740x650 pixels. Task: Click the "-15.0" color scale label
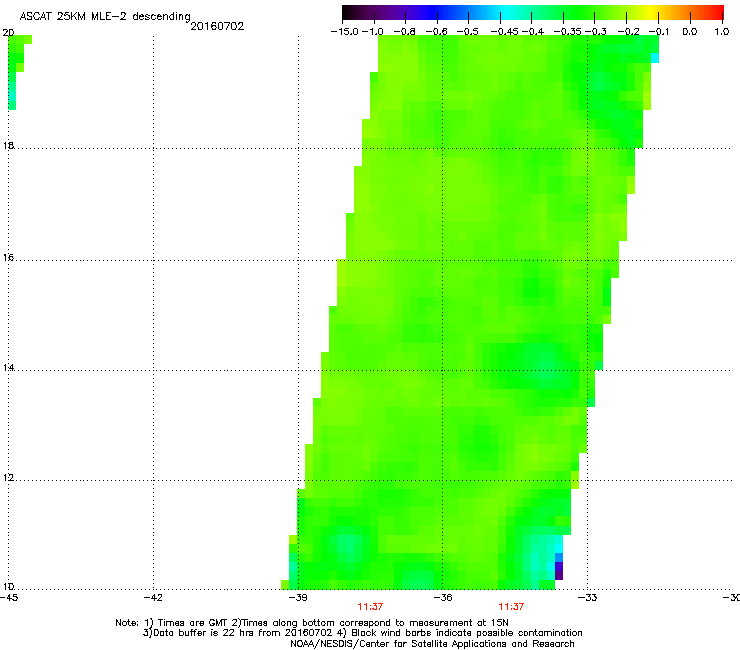(x=345, y=32)
